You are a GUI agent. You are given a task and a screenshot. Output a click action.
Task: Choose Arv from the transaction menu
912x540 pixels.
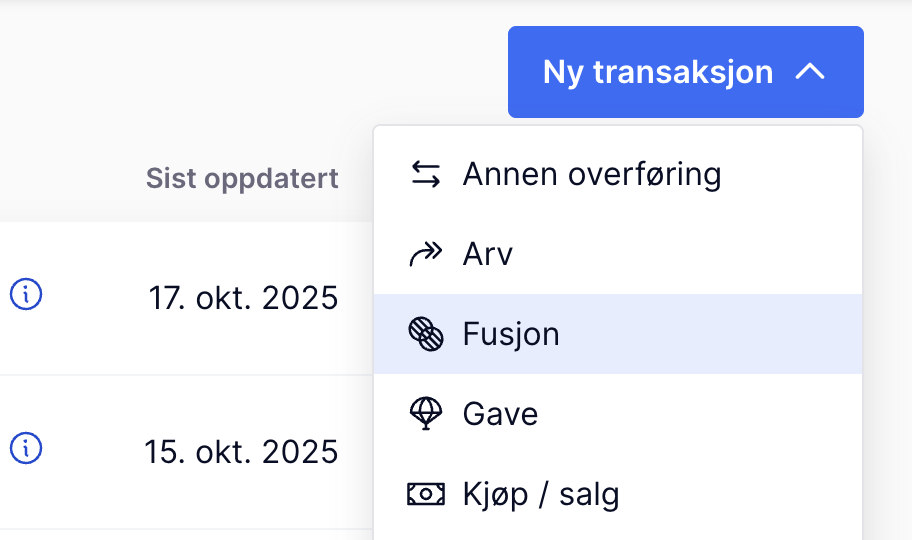coord(488,255)
